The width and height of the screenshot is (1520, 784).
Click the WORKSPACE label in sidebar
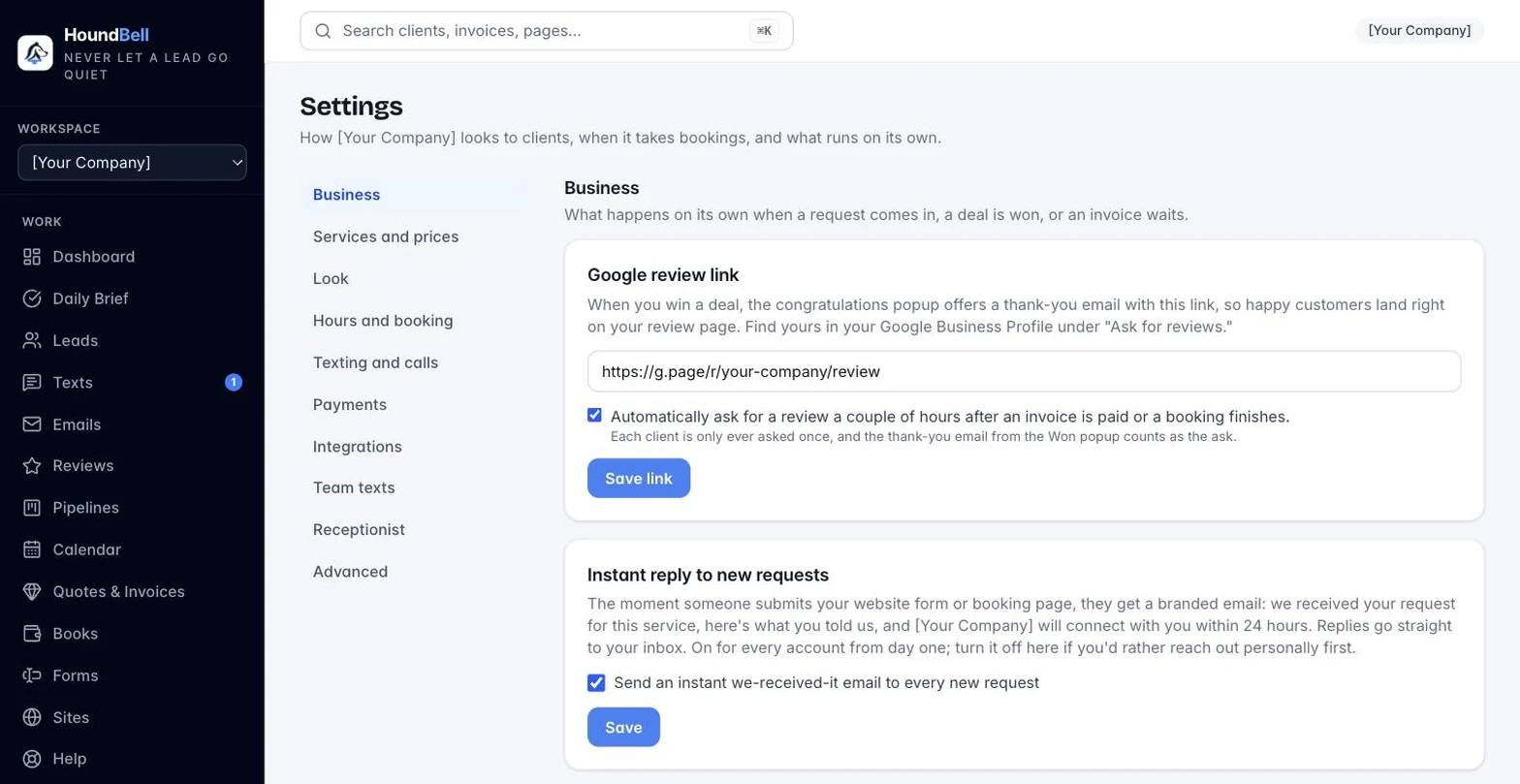(59, 129)
